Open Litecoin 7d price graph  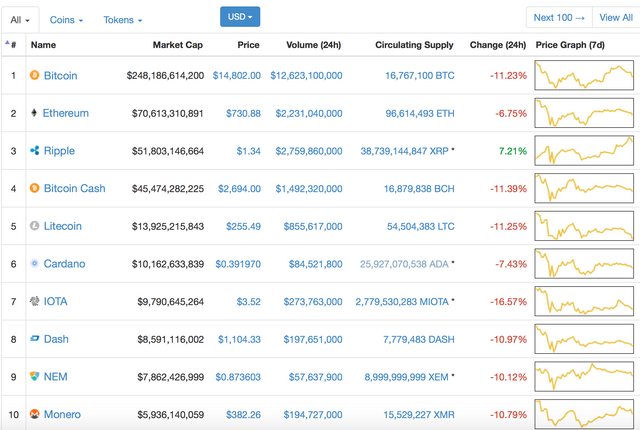coord(584,226)
